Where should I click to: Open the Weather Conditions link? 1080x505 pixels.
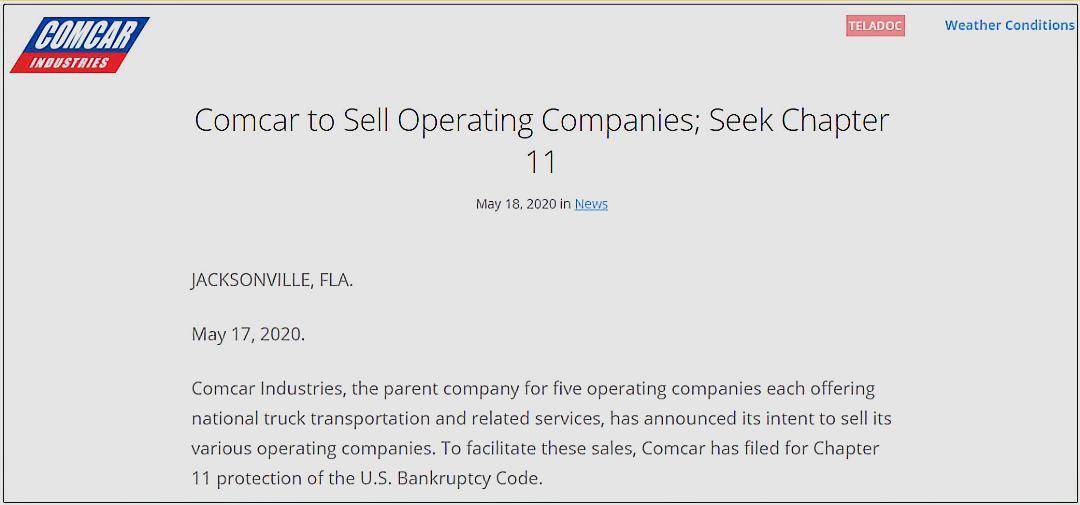click(x=1009, y=26)
